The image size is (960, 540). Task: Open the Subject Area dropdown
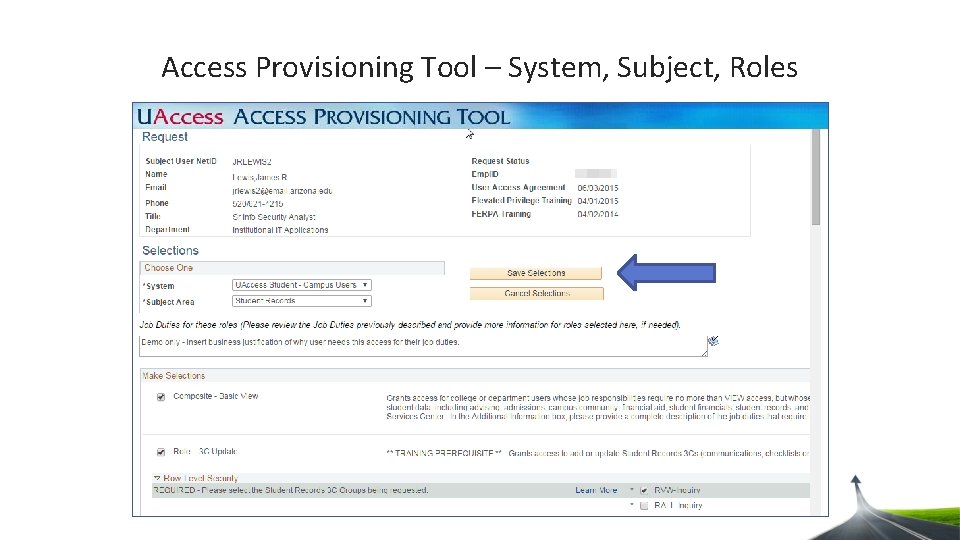pyautogui.click(x=302, y=301)
